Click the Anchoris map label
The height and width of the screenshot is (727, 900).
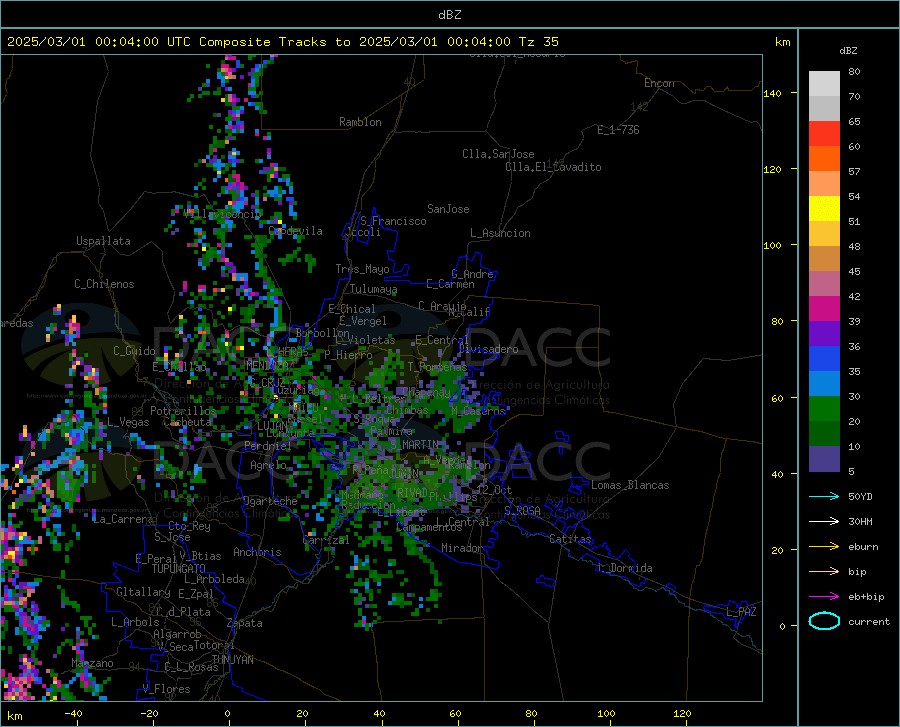click(257, 552)
